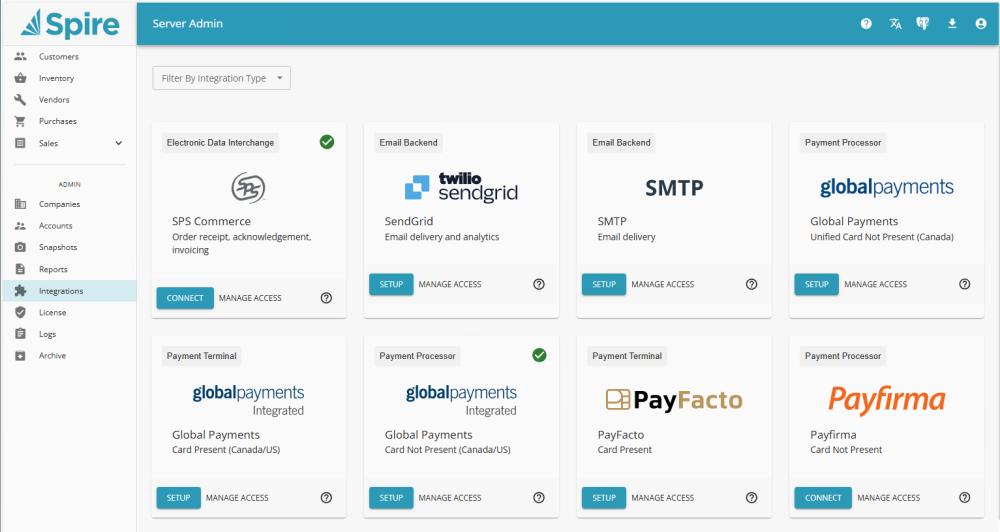Manage access for SPS Commerce

pos(250,298)
